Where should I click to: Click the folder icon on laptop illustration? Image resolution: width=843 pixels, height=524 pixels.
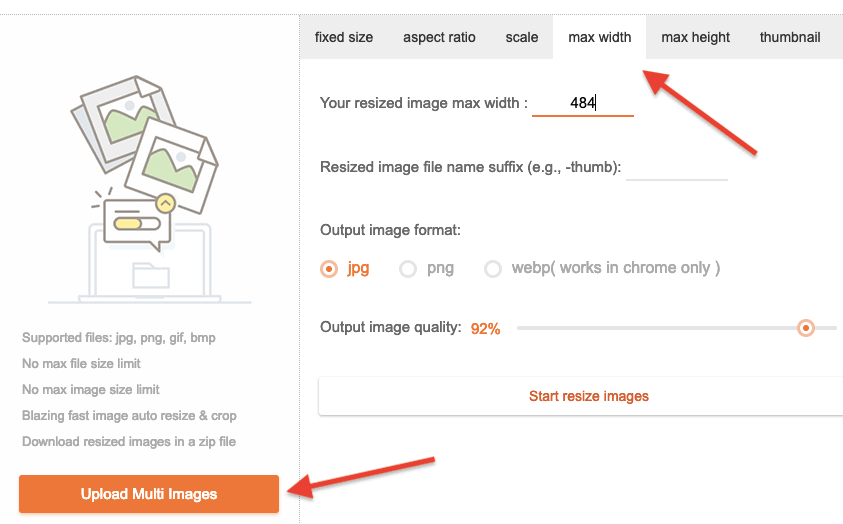point(151,273)
